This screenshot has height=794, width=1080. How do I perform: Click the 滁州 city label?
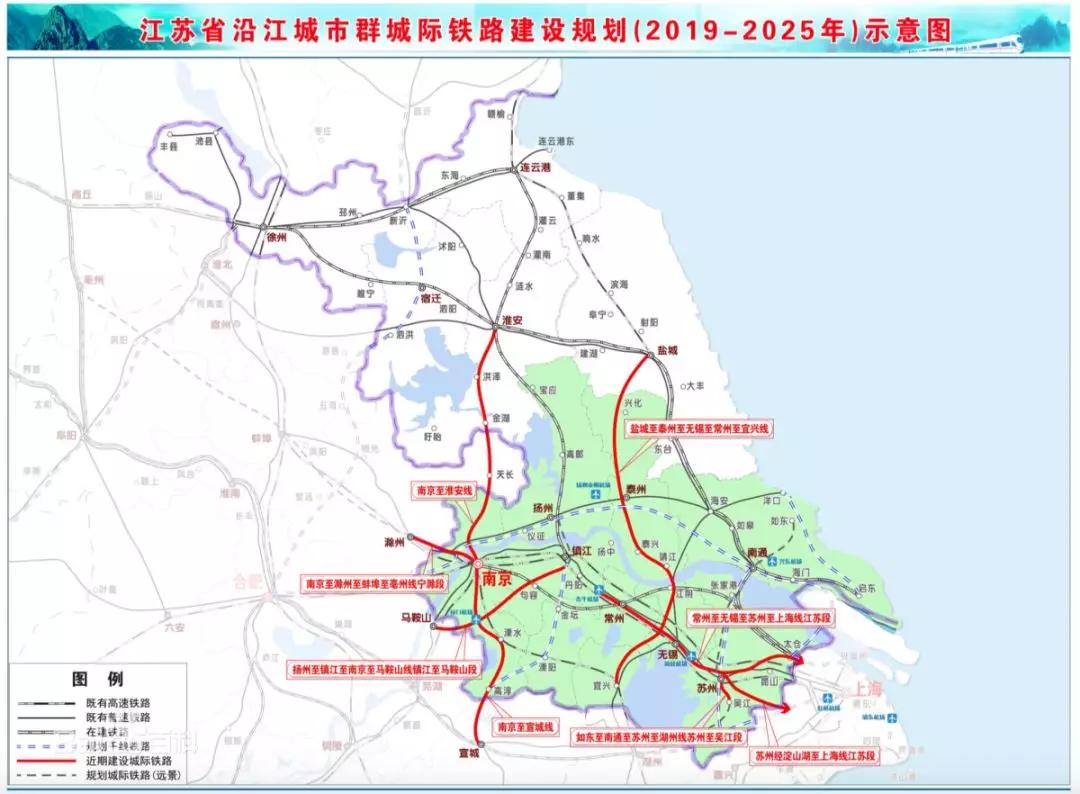394,543
